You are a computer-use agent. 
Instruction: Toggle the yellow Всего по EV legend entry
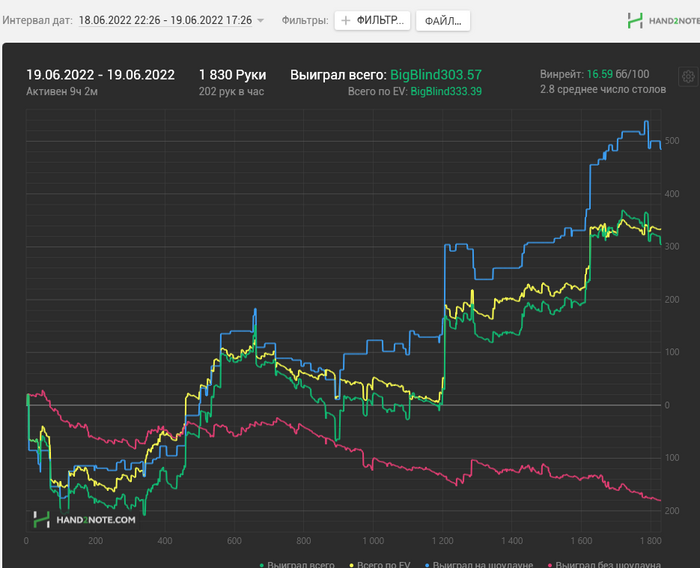pyautogui.click(x=380, y=564)
